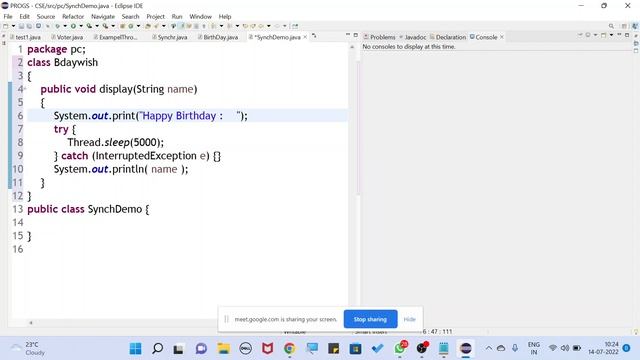This screenshot has height=360, width=640.
Task: Click Open Console icon in Console view
Action: point(604,36)
